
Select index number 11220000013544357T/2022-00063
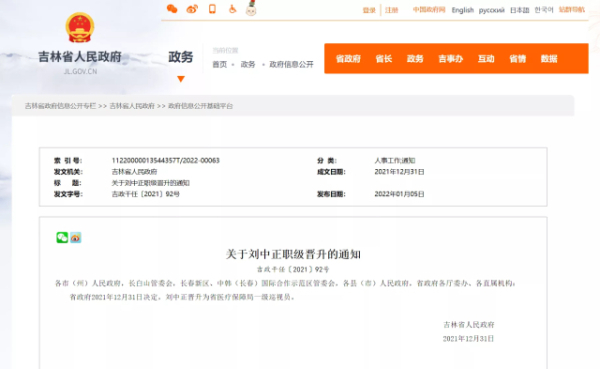(x=166, y=160)
